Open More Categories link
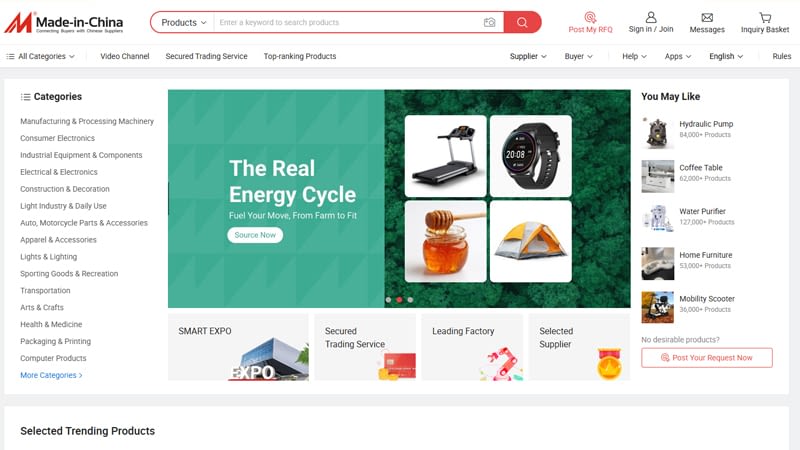 51,375
